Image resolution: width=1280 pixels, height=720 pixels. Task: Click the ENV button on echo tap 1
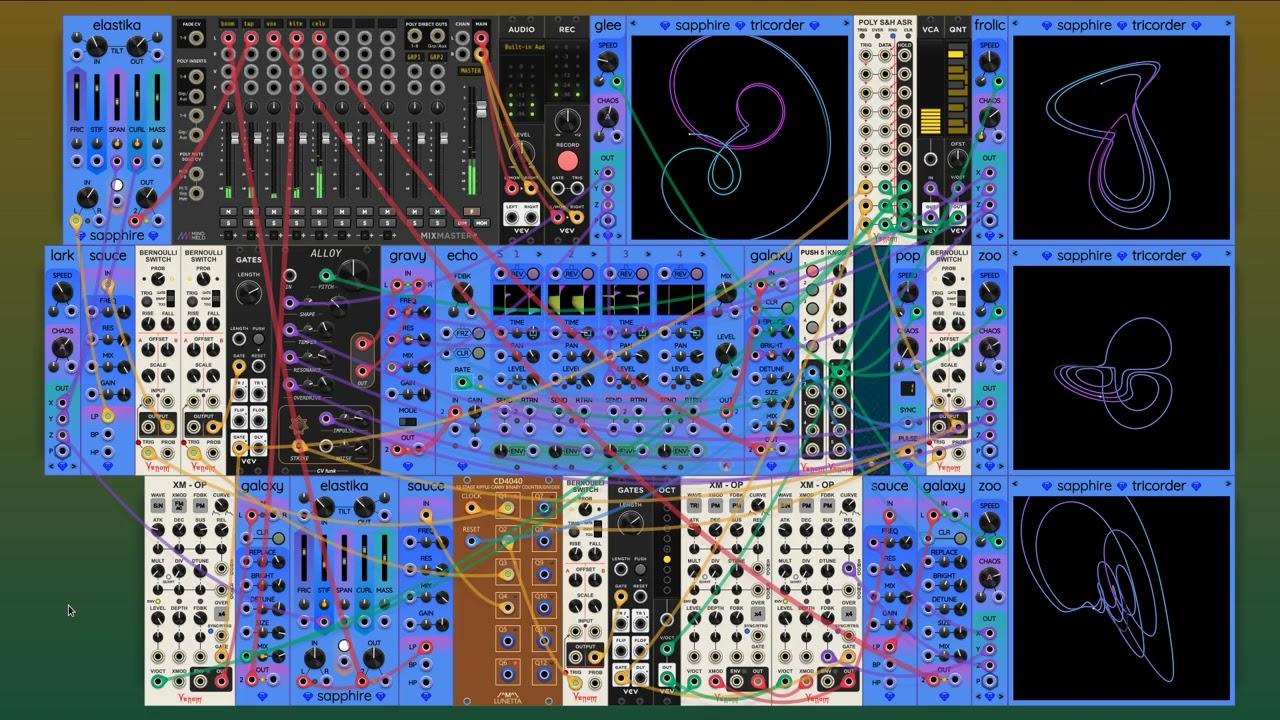[516, 452]
